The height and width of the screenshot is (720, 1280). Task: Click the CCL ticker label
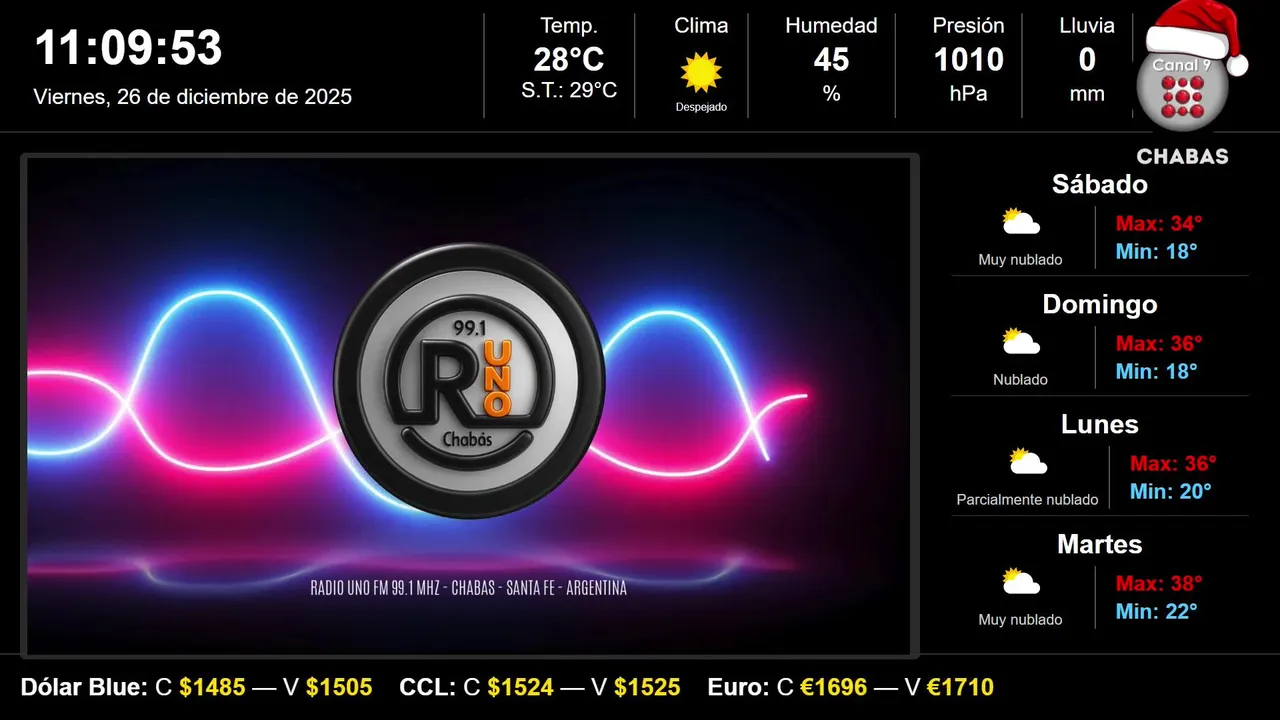point(426,687)
